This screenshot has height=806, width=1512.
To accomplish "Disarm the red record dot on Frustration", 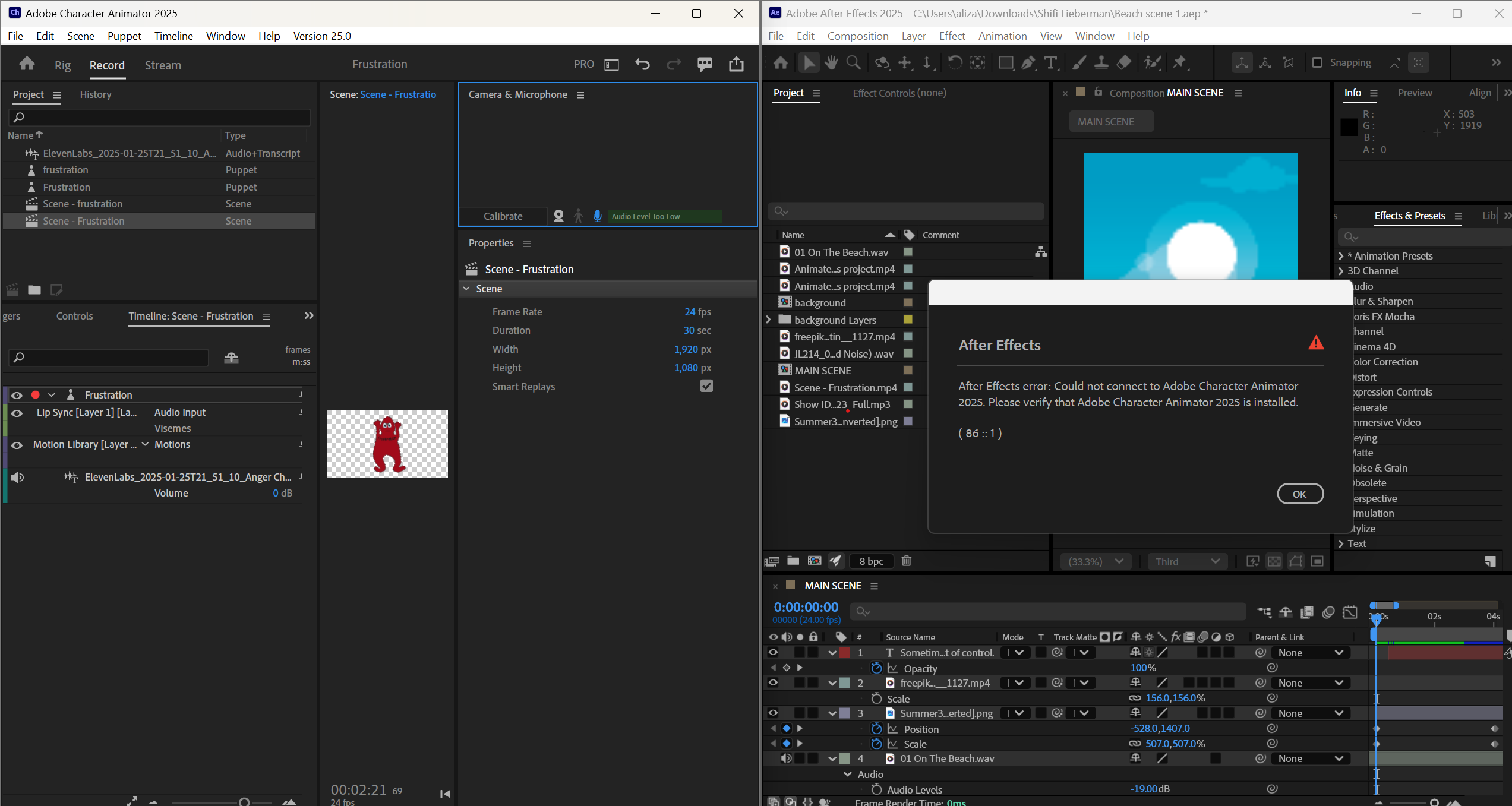I will (36, 395).
